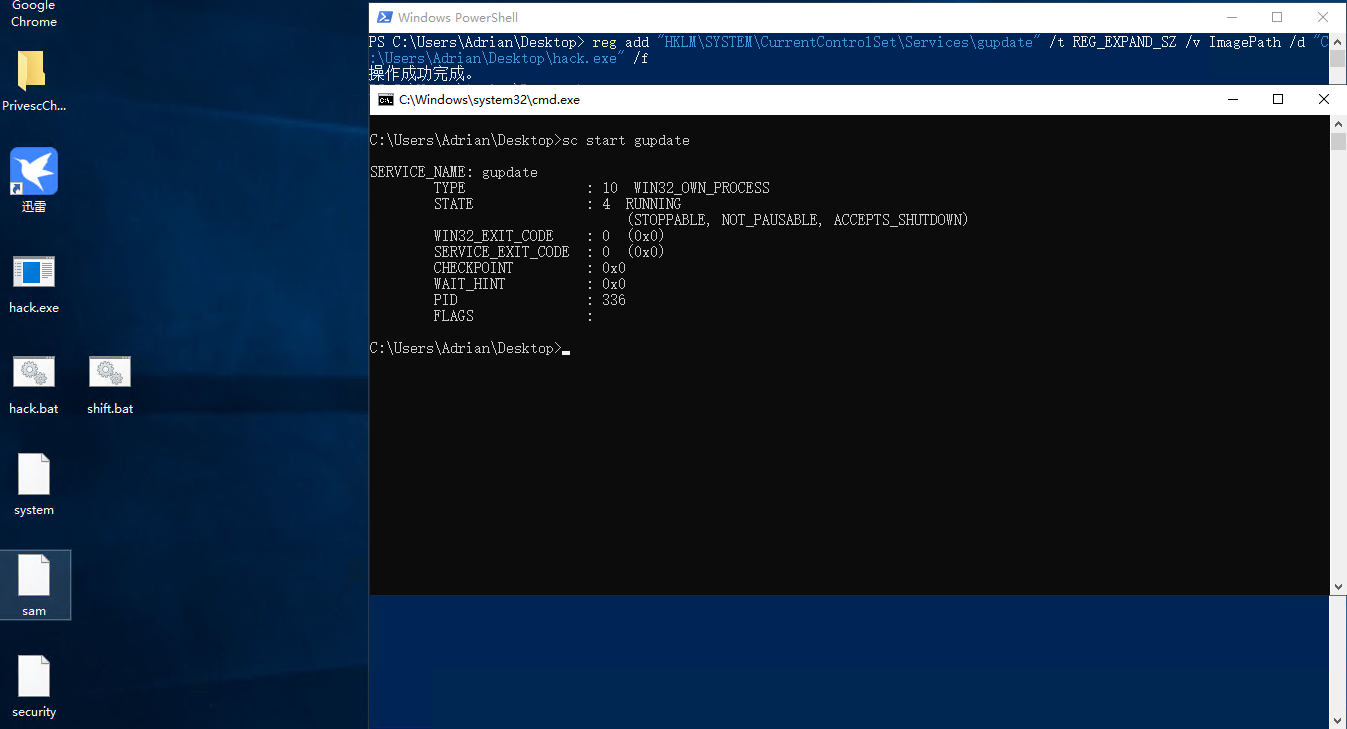This screenshot has width=1347, height=729.
Task: Click the REG_EXPAND_SZ argument in PowerShell
Action: (x=1124, y=42)
